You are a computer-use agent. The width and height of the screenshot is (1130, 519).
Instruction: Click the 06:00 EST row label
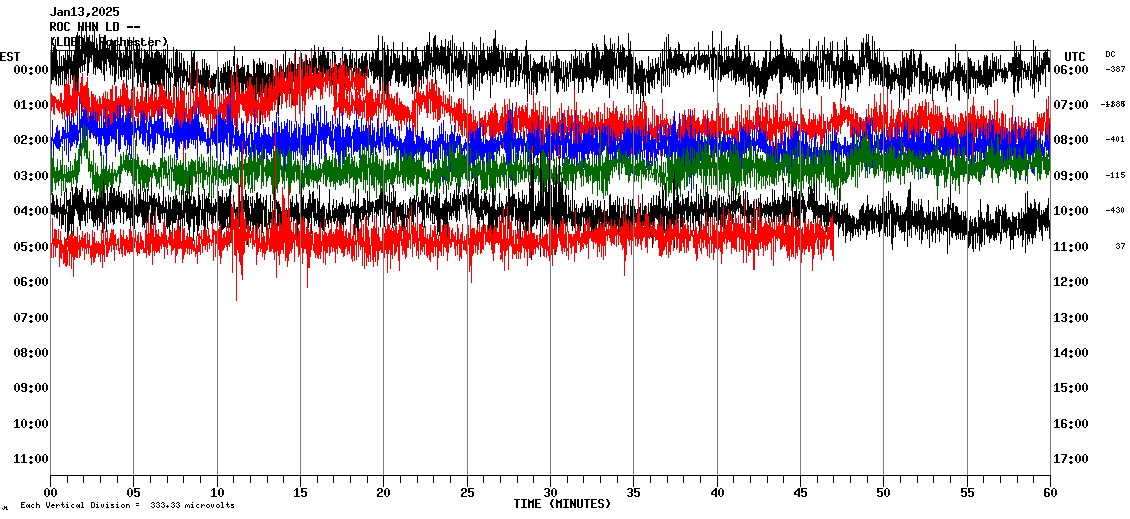point(31,282)
